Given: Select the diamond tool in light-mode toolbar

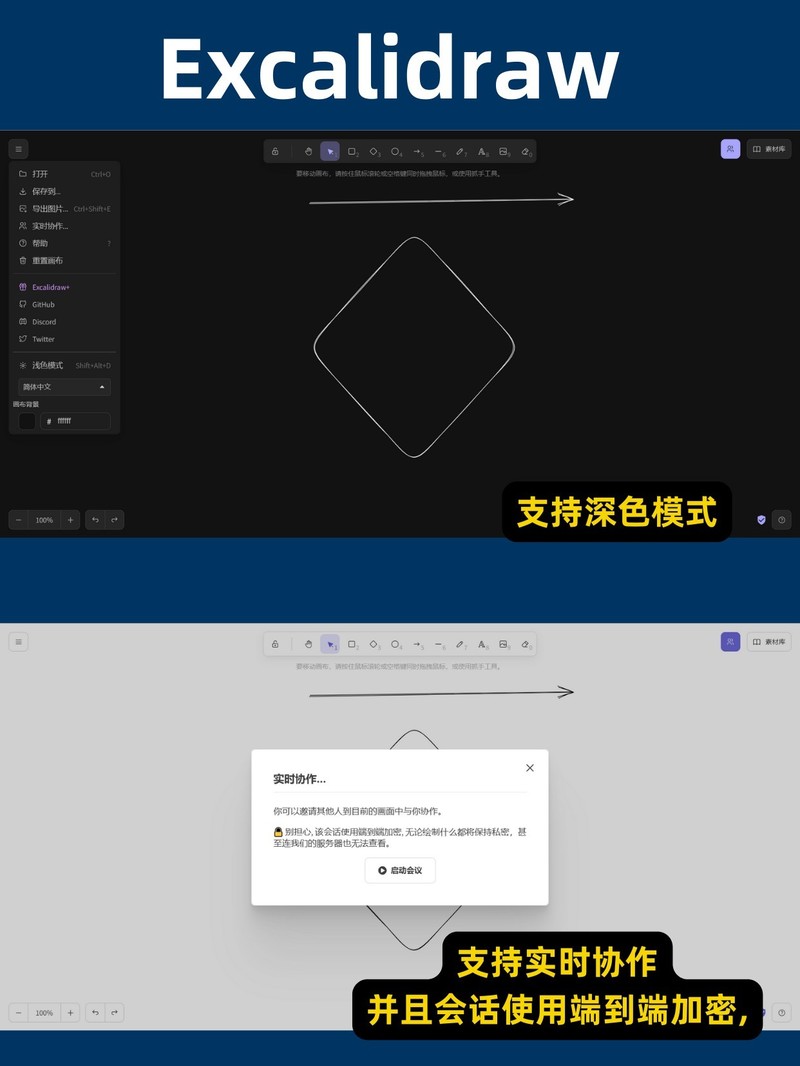Looking at the screenshot, I should pyautogui.click(x=374, y=644).
